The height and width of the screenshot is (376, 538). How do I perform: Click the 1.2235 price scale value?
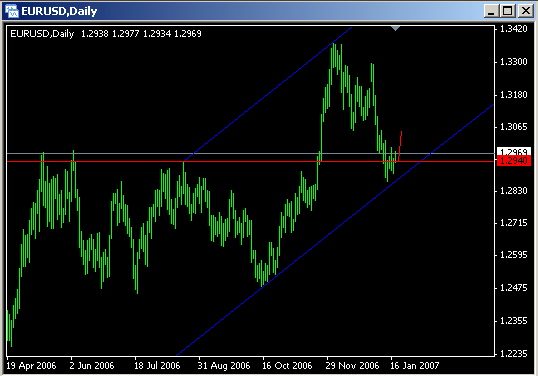pos(513,354)
